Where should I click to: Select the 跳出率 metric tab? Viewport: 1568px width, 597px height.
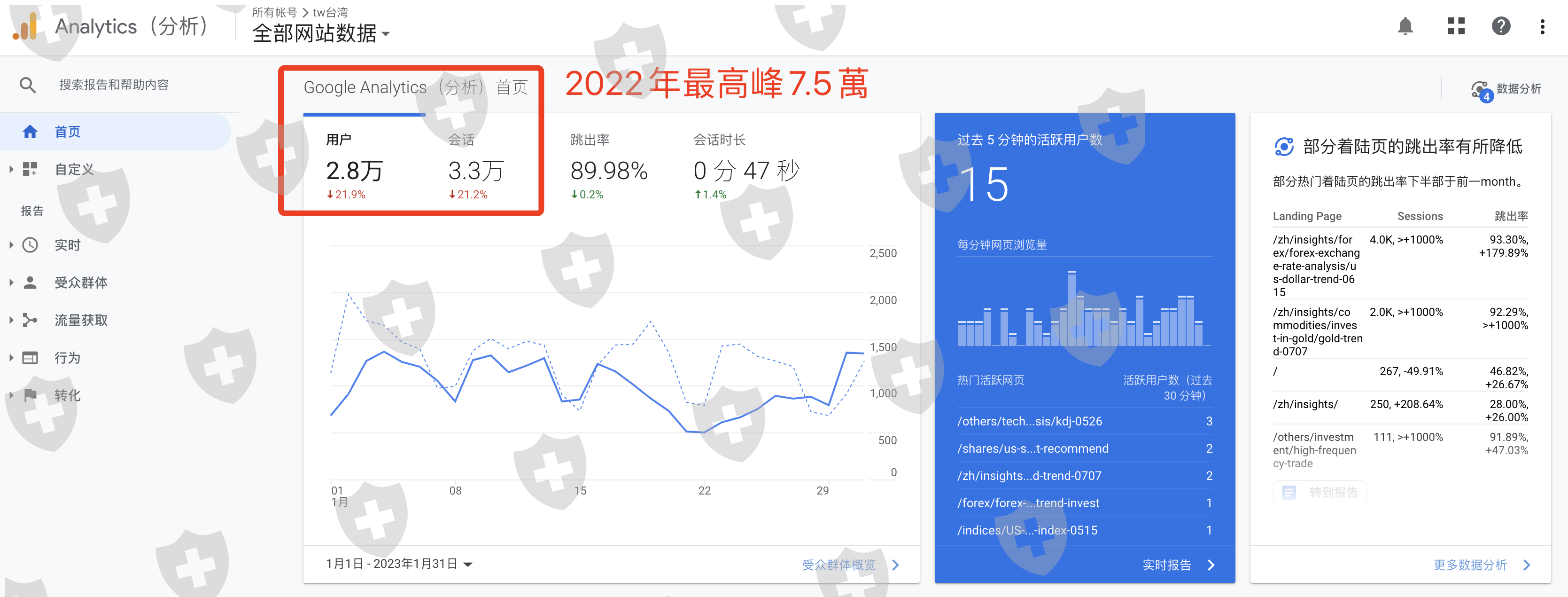608,165
